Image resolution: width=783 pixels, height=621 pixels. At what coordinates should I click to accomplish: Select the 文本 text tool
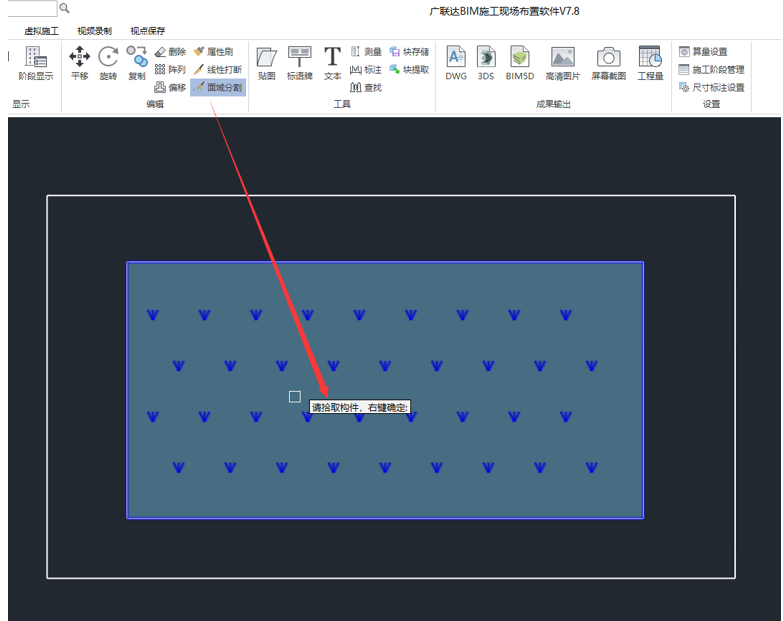pyautogui.click(x=332, y=63)
